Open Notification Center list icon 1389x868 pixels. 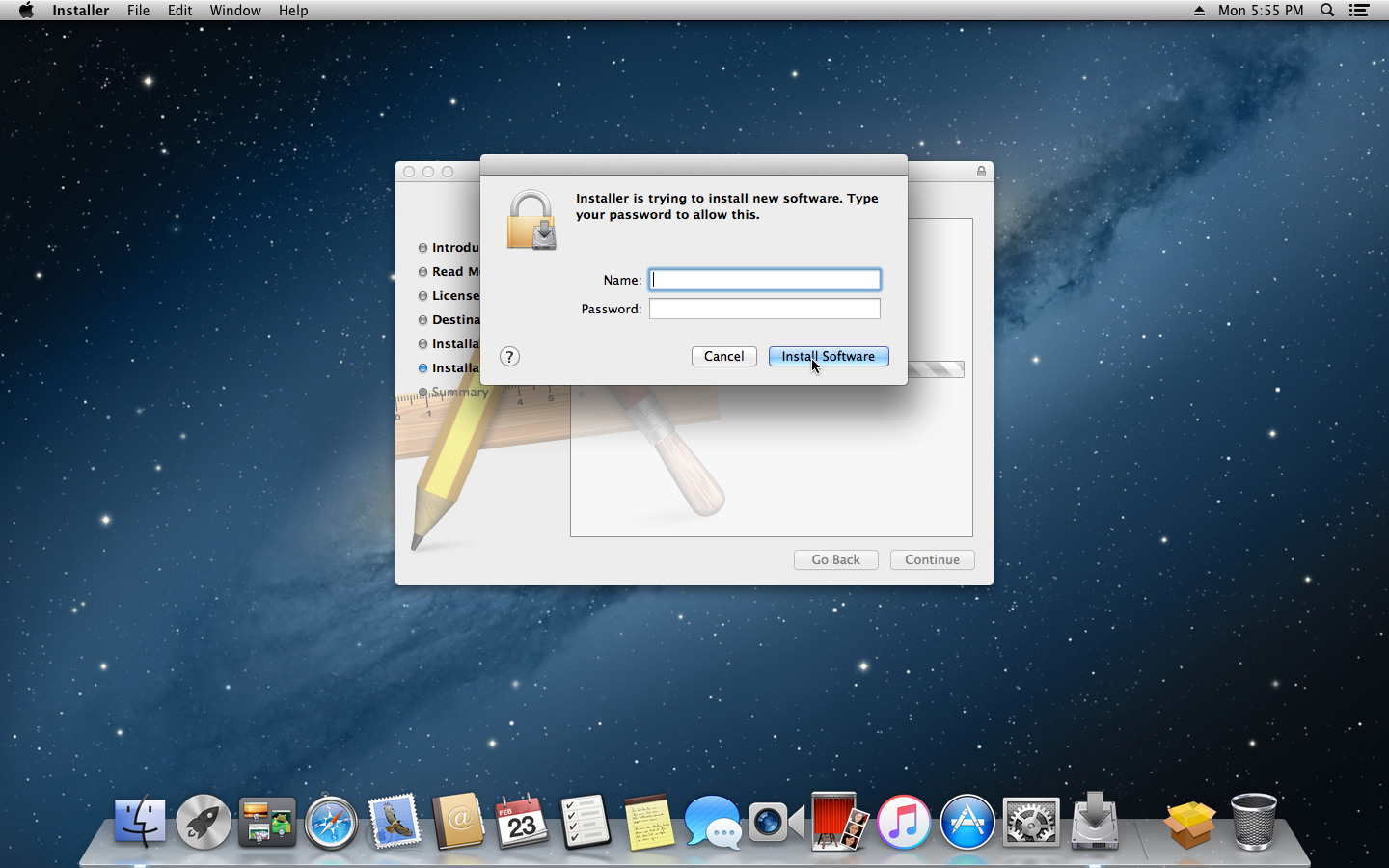pyautogui.click(x=1359, y=11)
